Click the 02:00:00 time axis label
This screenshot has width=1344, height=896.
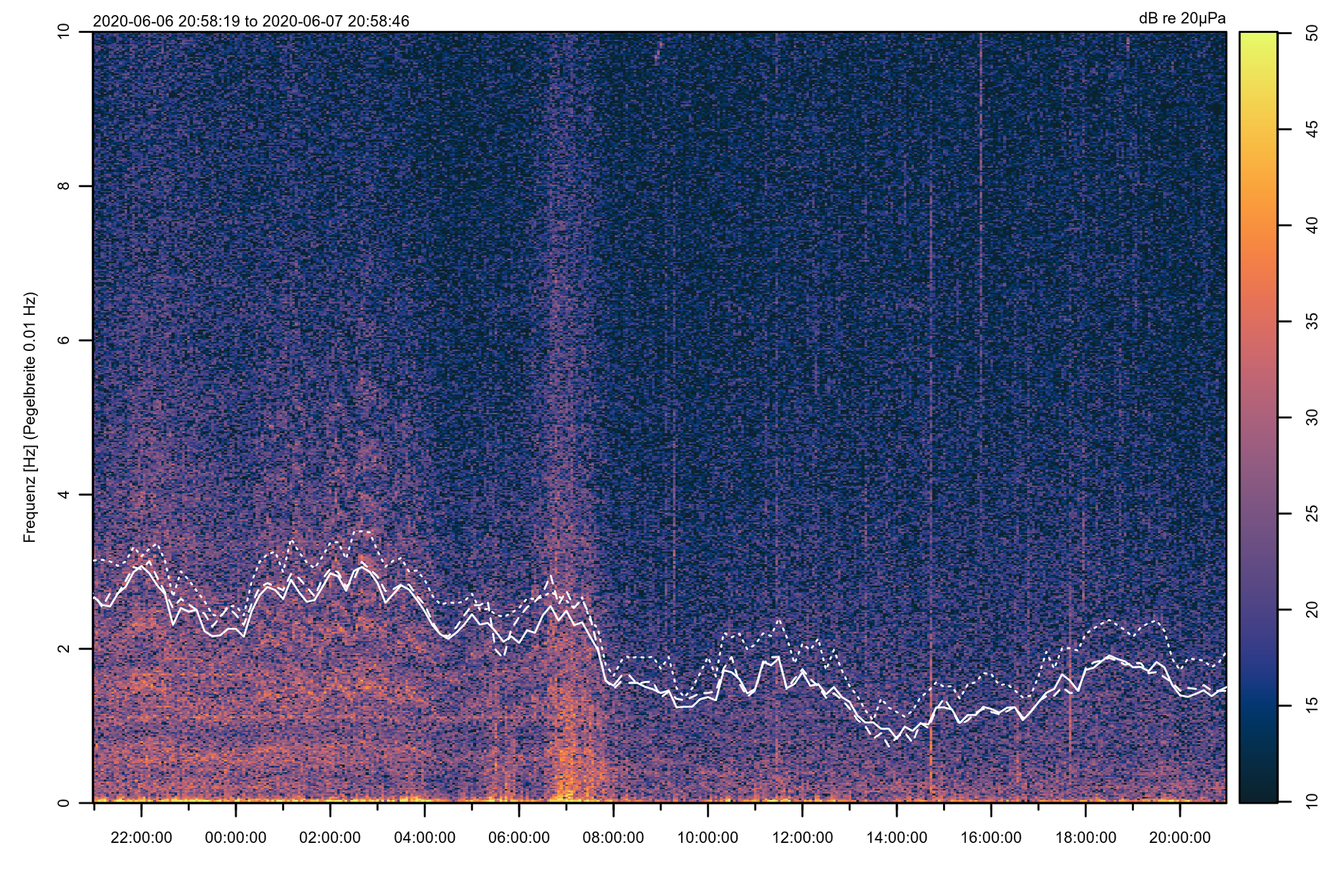click(x=330, y=838)
